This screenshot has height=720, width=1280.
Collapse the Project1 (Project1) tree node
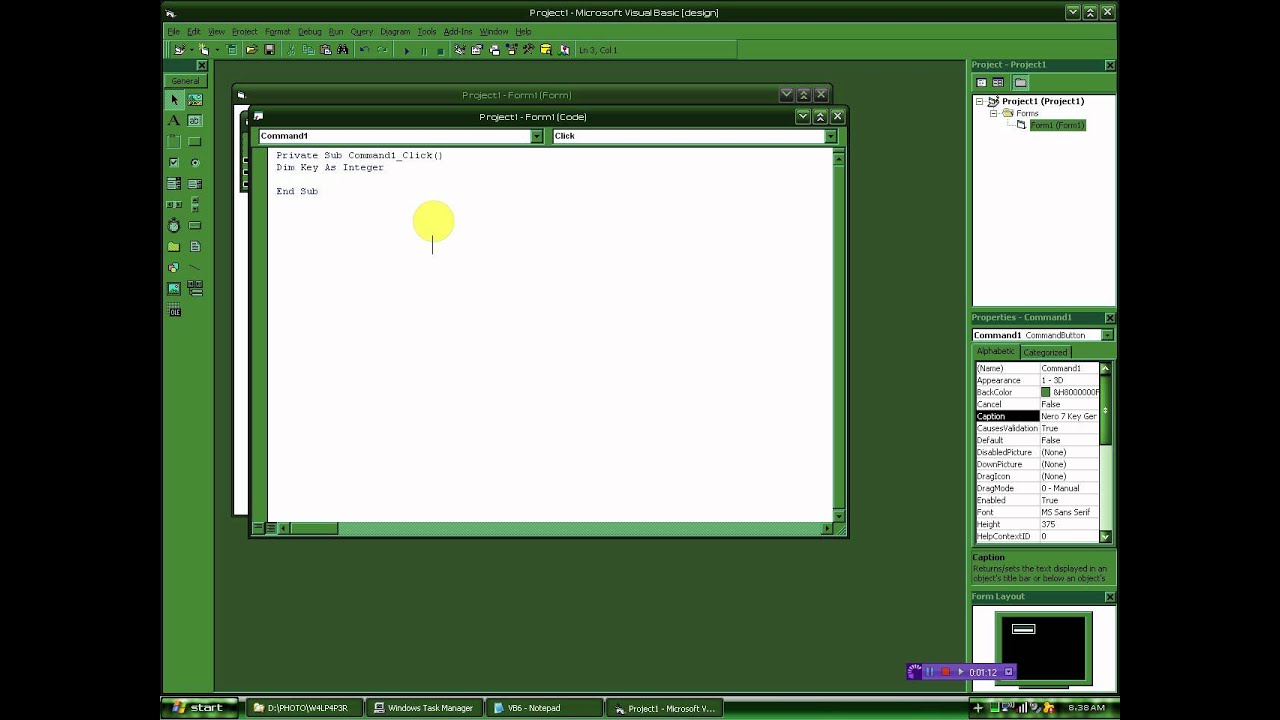(x=980, y=102)
